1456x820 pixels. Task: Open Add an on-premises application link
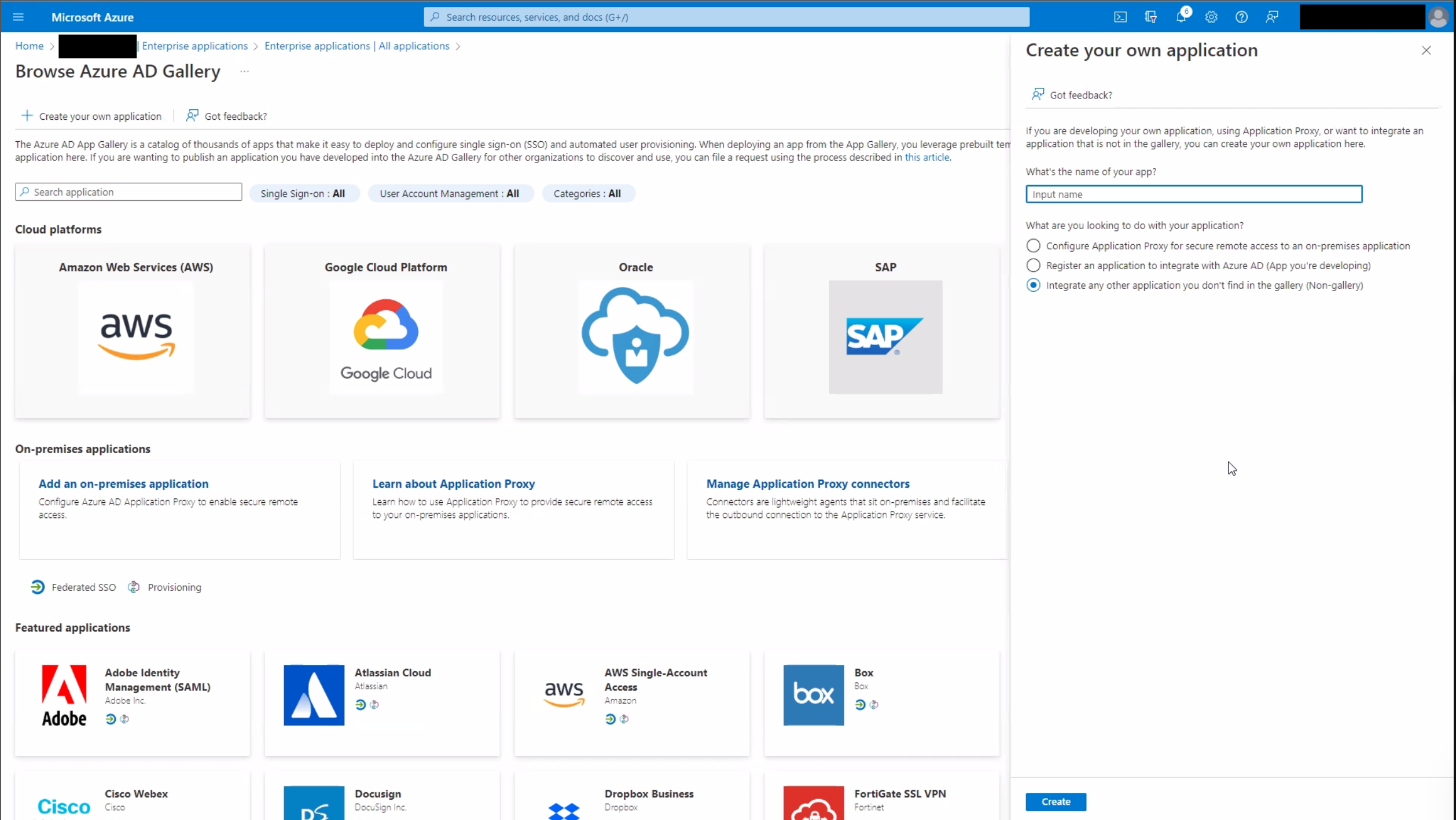coord(123,483)
